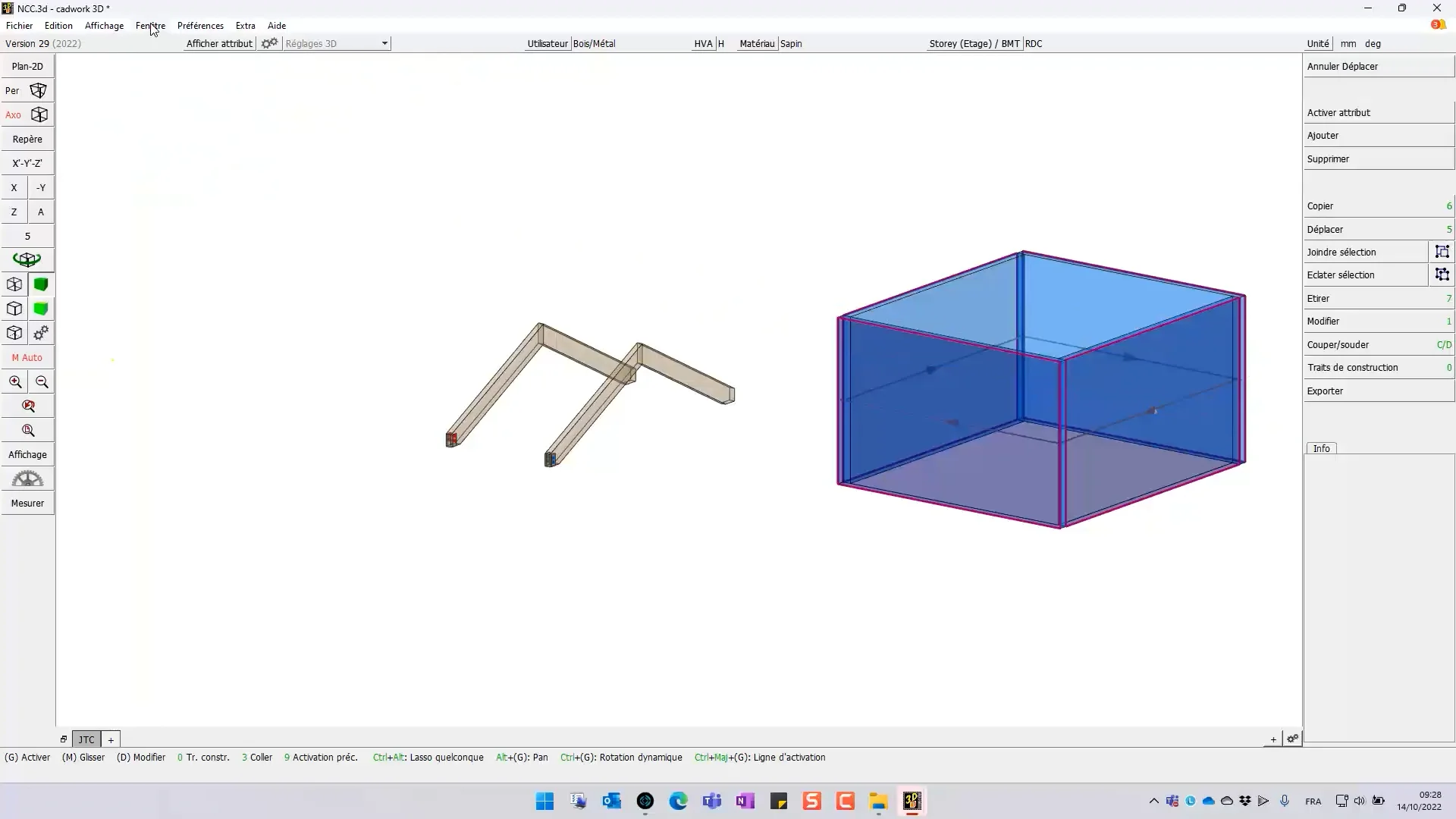Toggle M Auto mode
The width and height of the screenshot is (1456, 819).
coord(27,357)
